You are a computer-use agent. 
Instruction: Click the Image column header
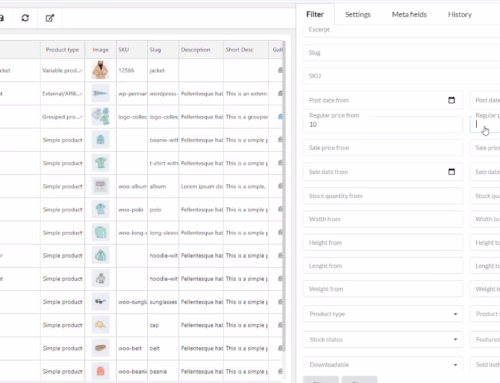[x=100, y=50]
